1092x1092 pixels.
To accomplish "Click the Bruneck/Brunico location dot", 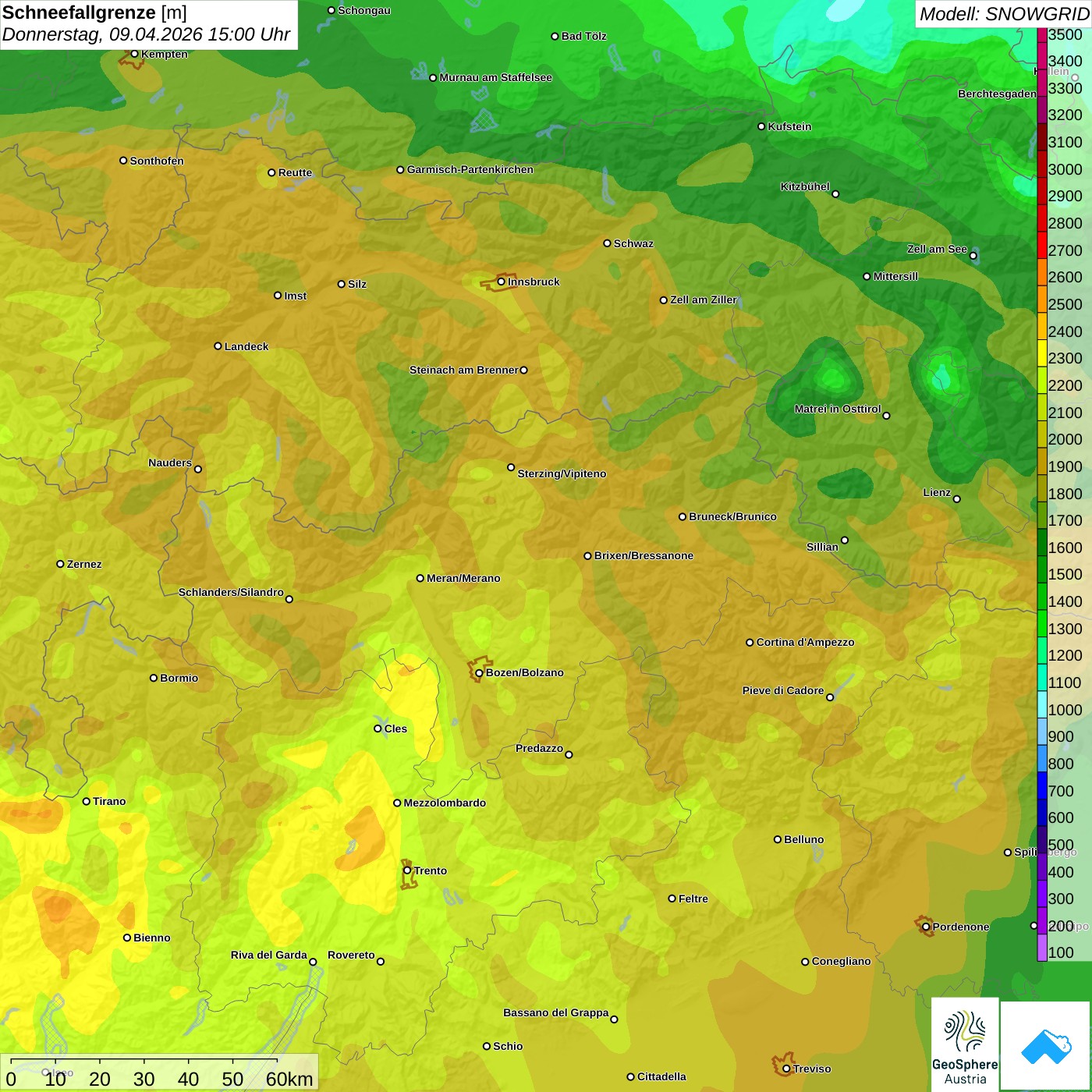I will tap(682, 516).
